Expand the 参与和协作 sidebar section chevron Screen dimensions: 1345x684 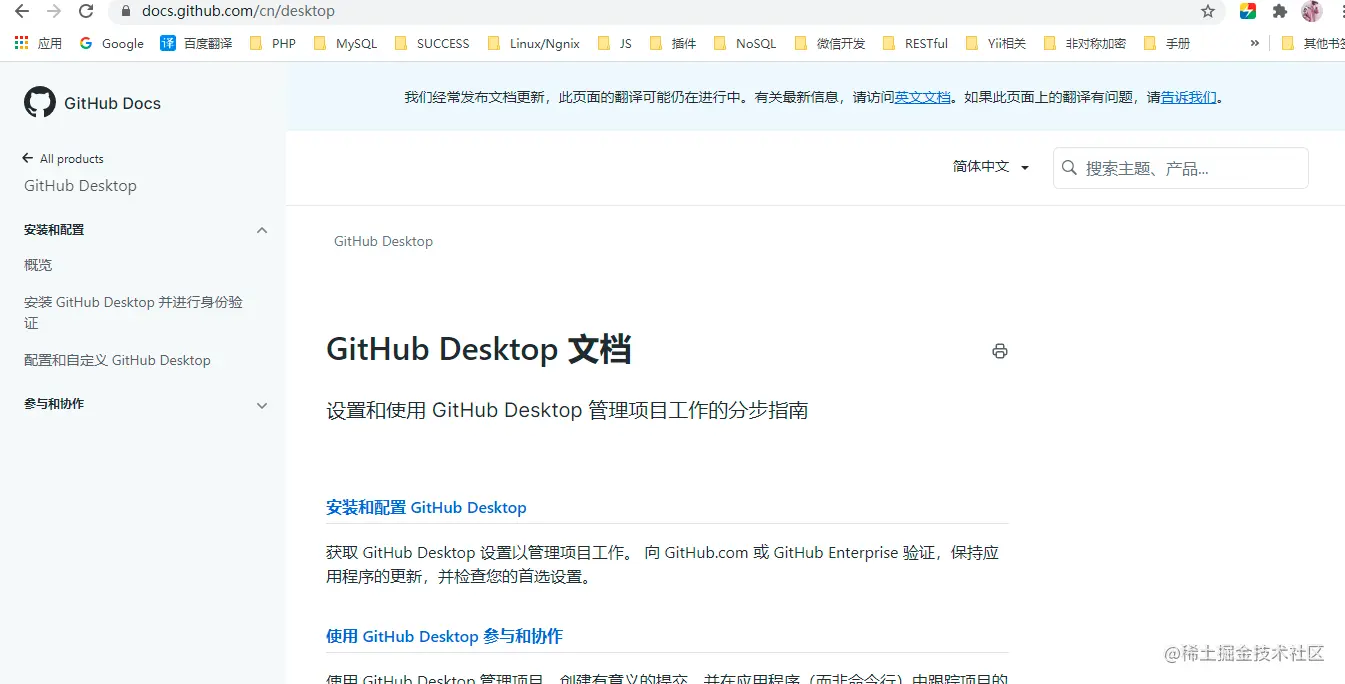point(262,405)
